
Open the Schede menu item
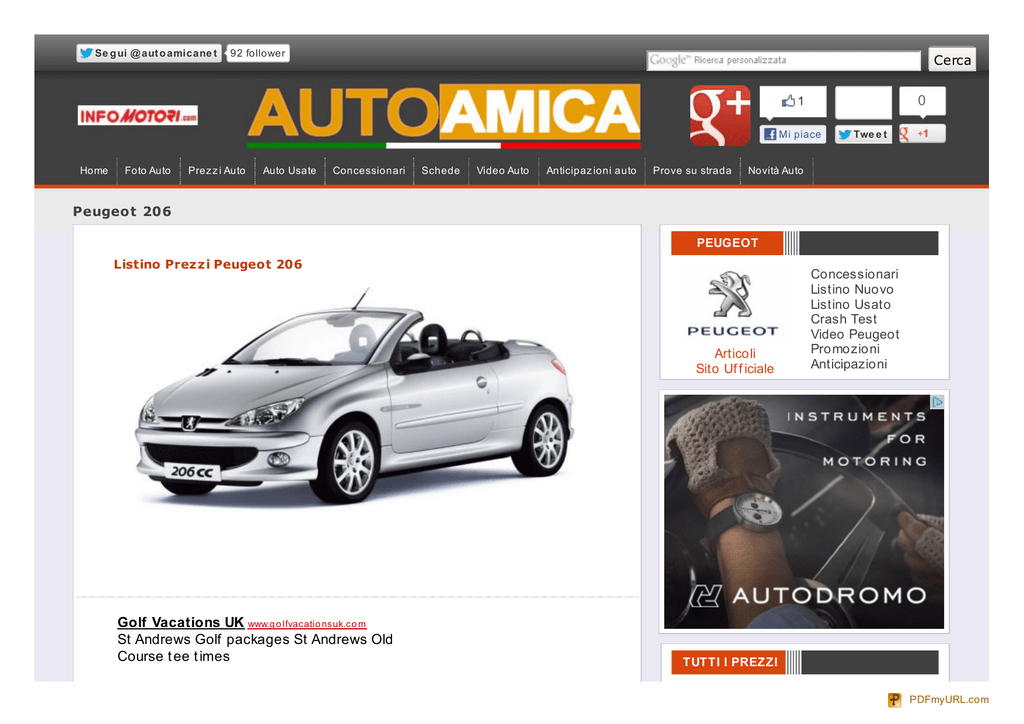[x=441, y=170]
